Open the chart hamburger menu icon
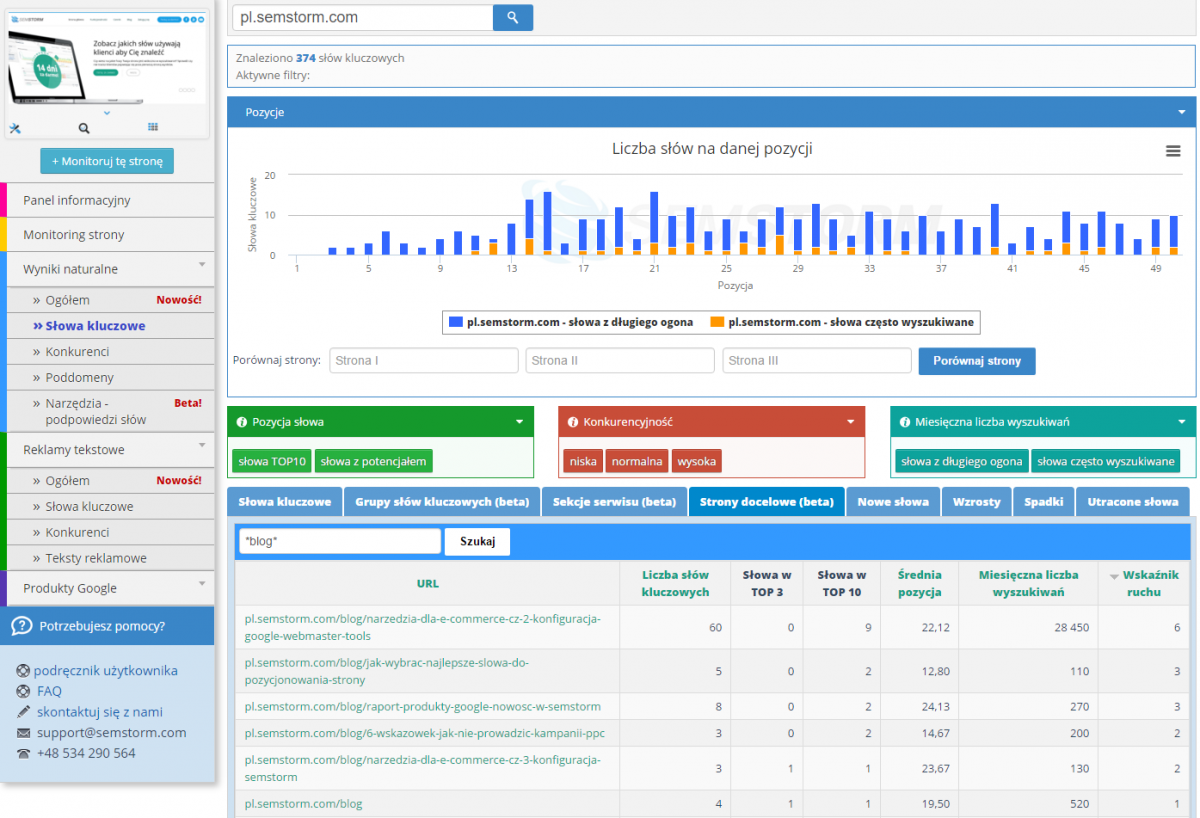The width and height of the screenshot is (1200, 818). pyautogui.click(x=1173, y=151)
